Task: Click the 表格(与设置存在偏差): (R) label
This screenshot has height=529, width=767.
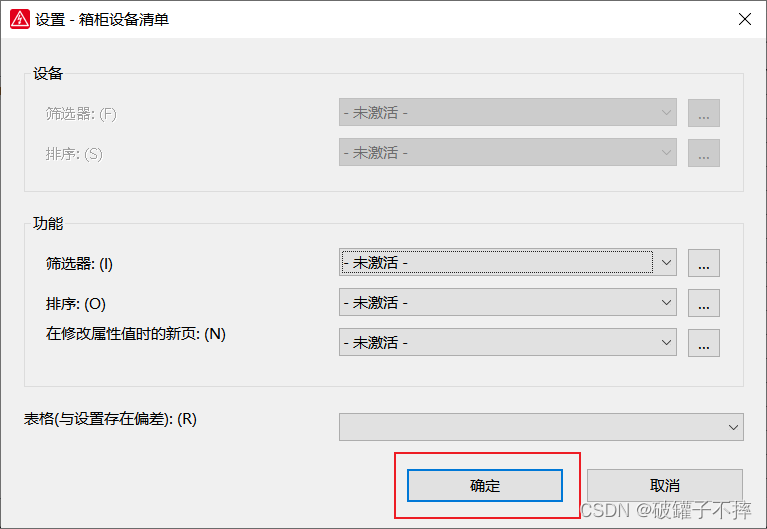Action: point(111,419)
